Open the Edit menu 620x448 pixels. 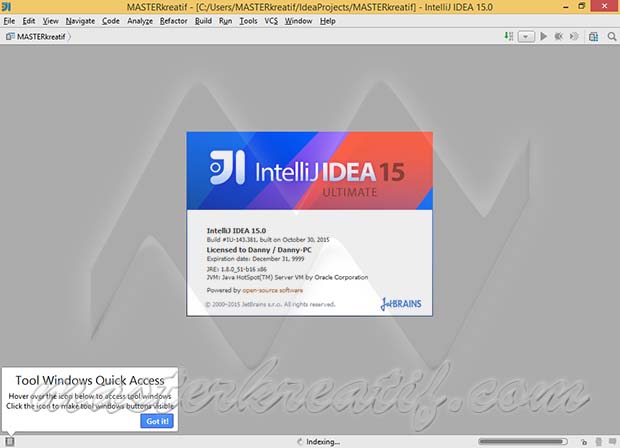28,21
